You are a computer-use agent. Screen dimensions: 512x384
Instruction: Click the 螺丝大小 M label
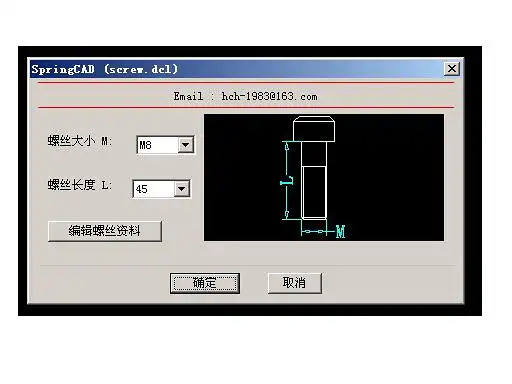coord(80,141)
